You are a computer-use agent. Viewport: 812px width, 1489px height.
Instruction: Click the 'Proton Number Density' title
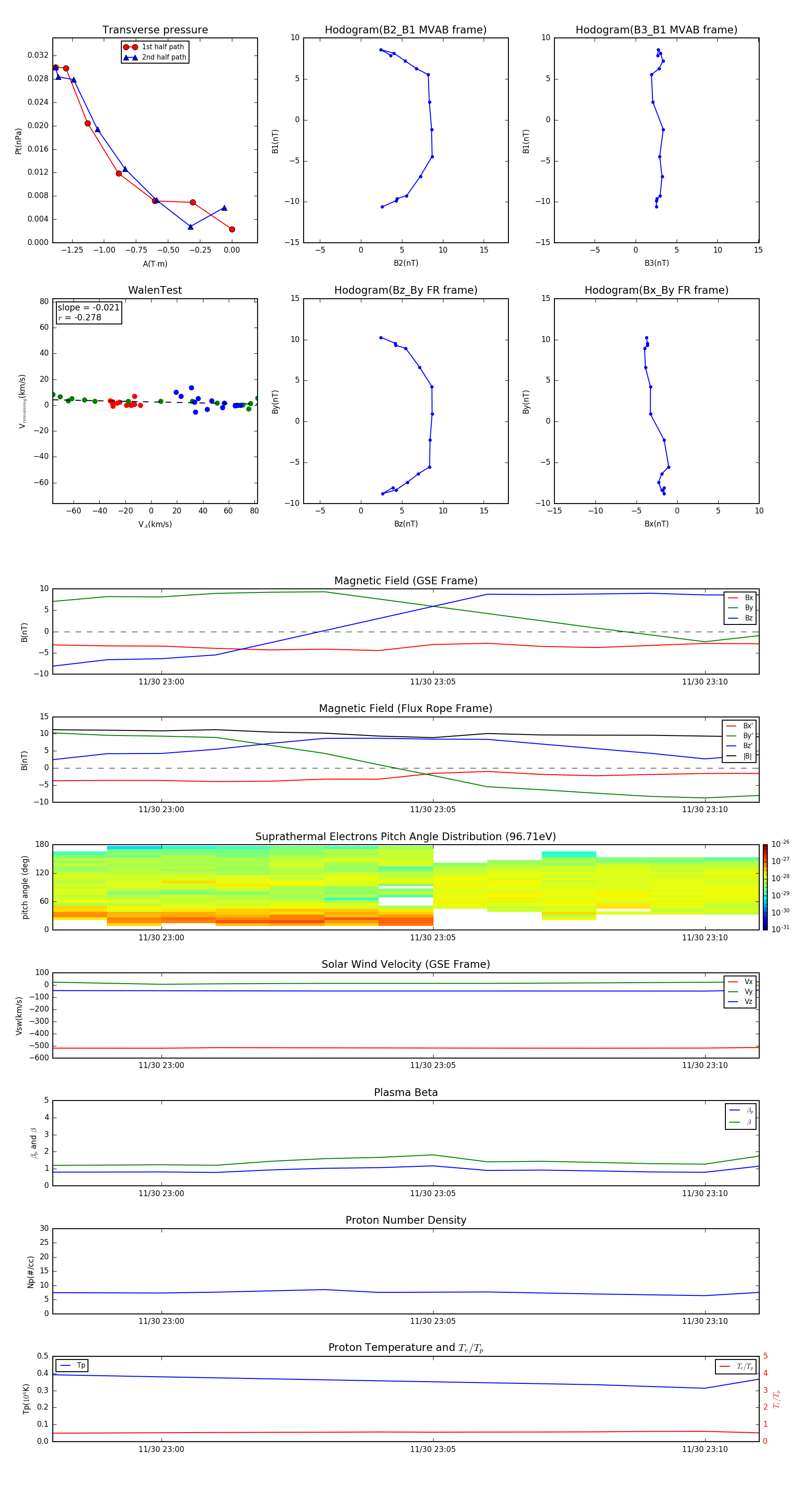[406, 1220]
